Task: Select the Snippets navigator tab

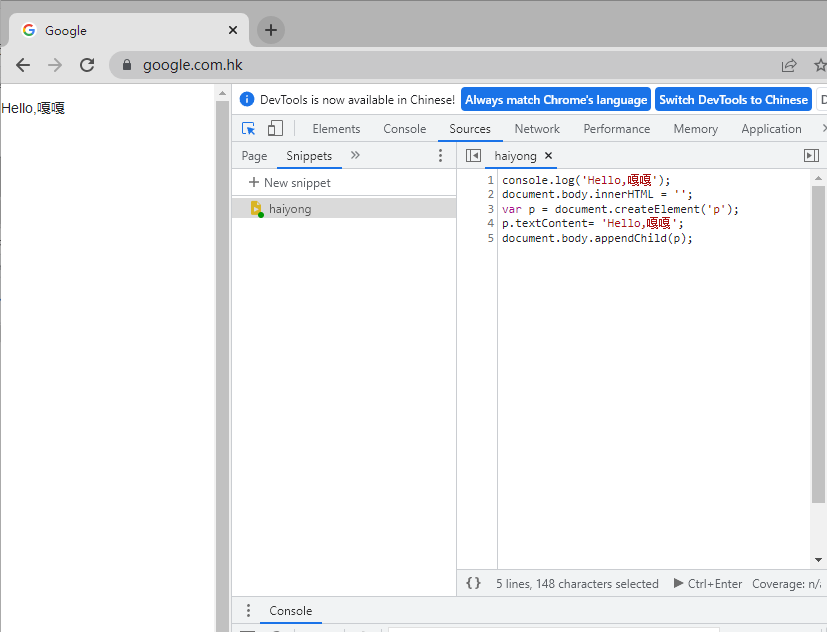Action: pos(309,156)
